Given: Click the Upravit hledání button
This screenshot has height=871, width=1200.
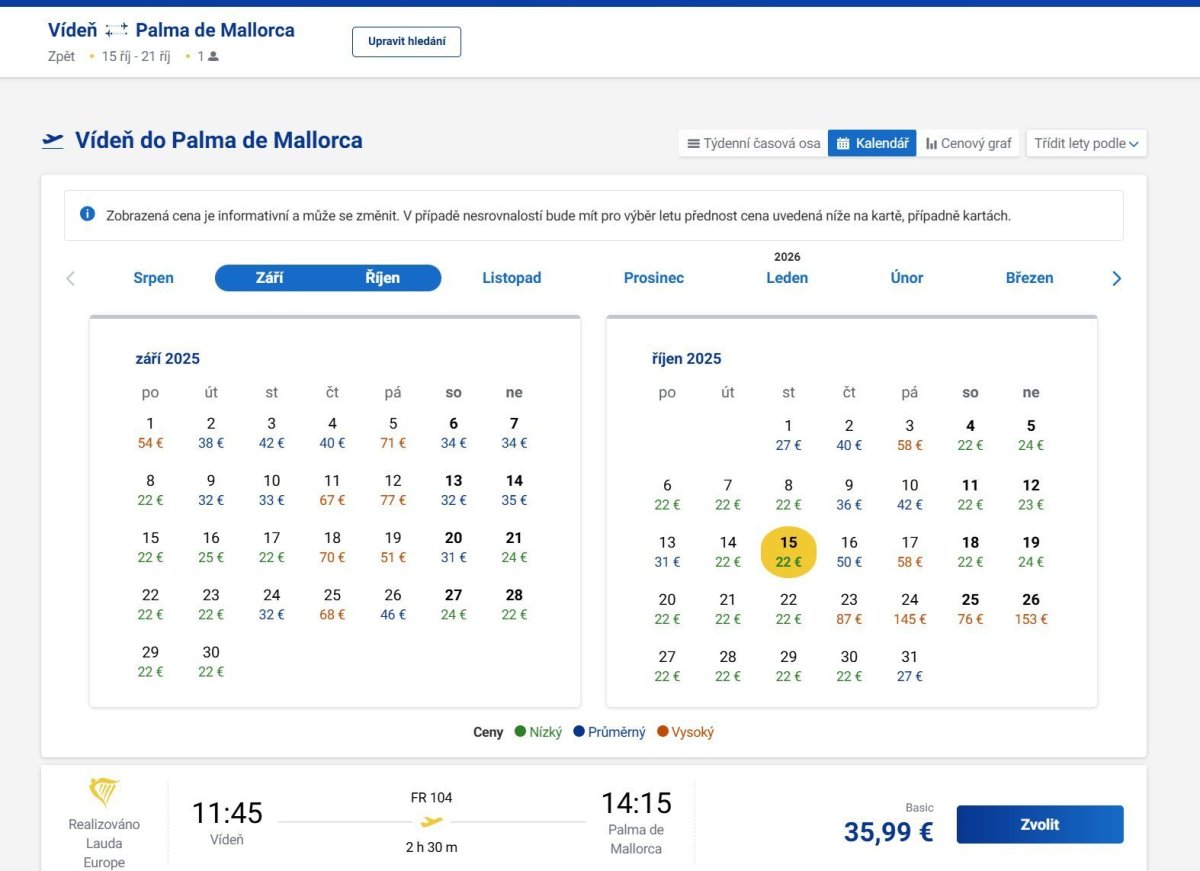Looking at the screenshot, I should pos(406,42).
